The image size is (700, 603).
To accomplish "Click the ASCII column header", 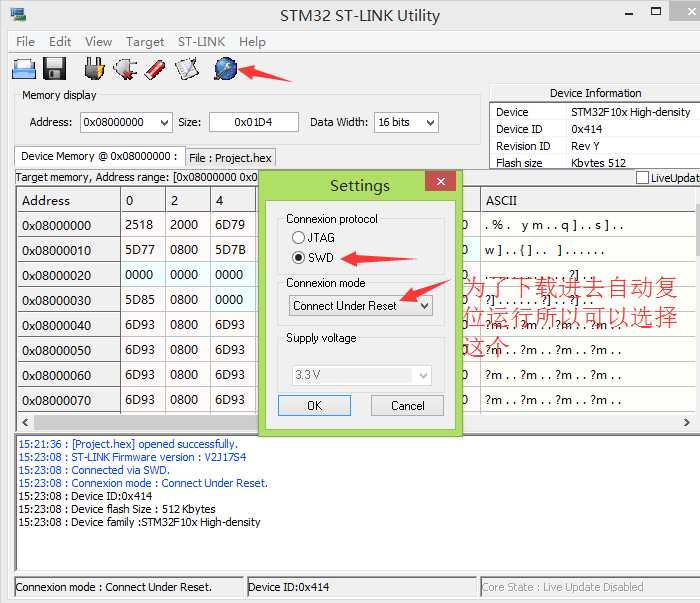I will 589,200.
